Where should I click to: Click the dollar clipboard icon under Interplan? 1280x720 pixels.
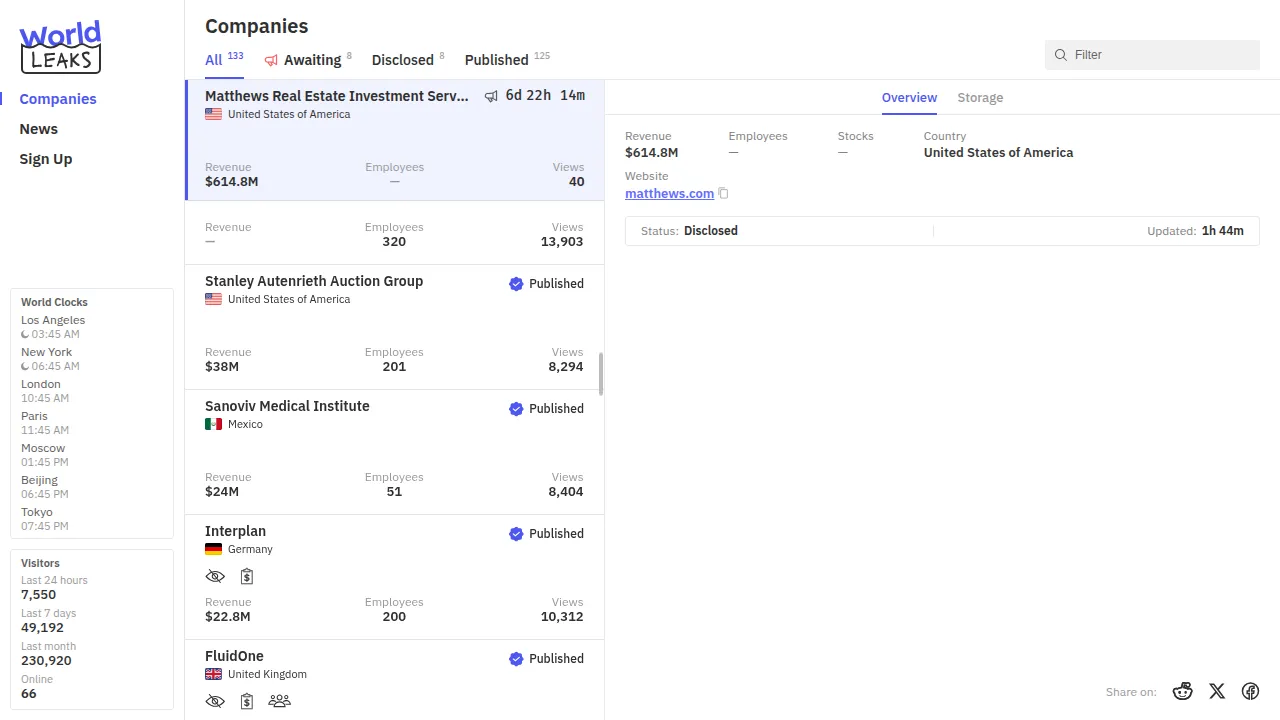tap(247, 576)
